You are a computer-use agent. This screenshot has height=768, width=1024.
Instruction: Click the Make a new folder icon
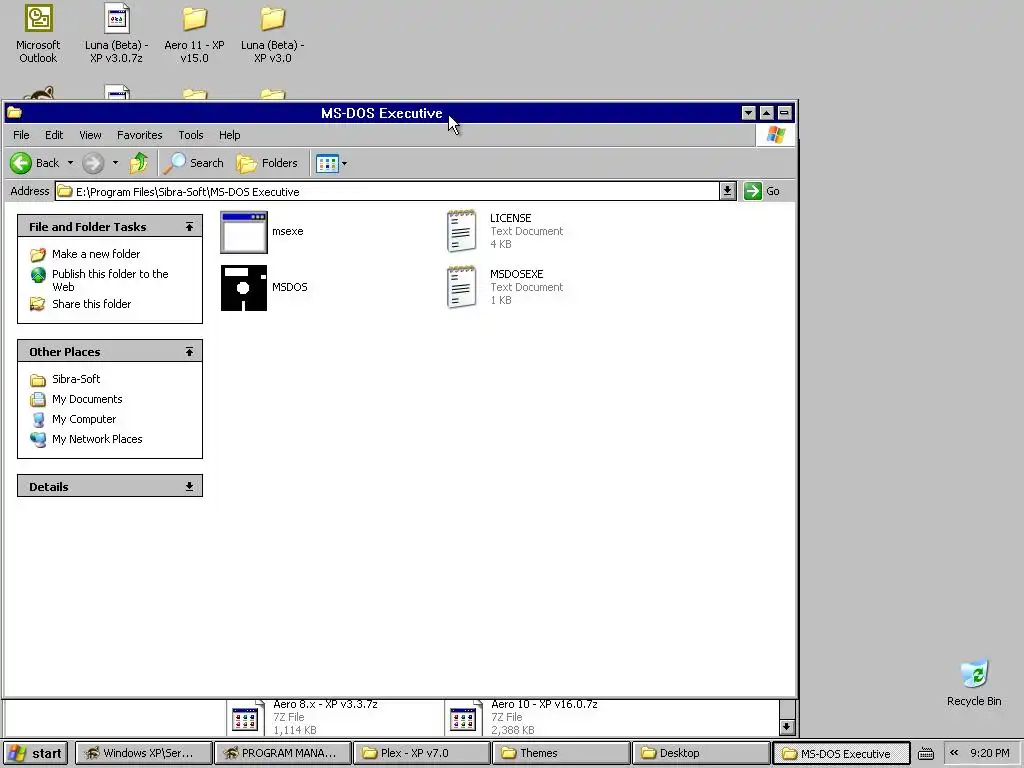click(38, 254)
